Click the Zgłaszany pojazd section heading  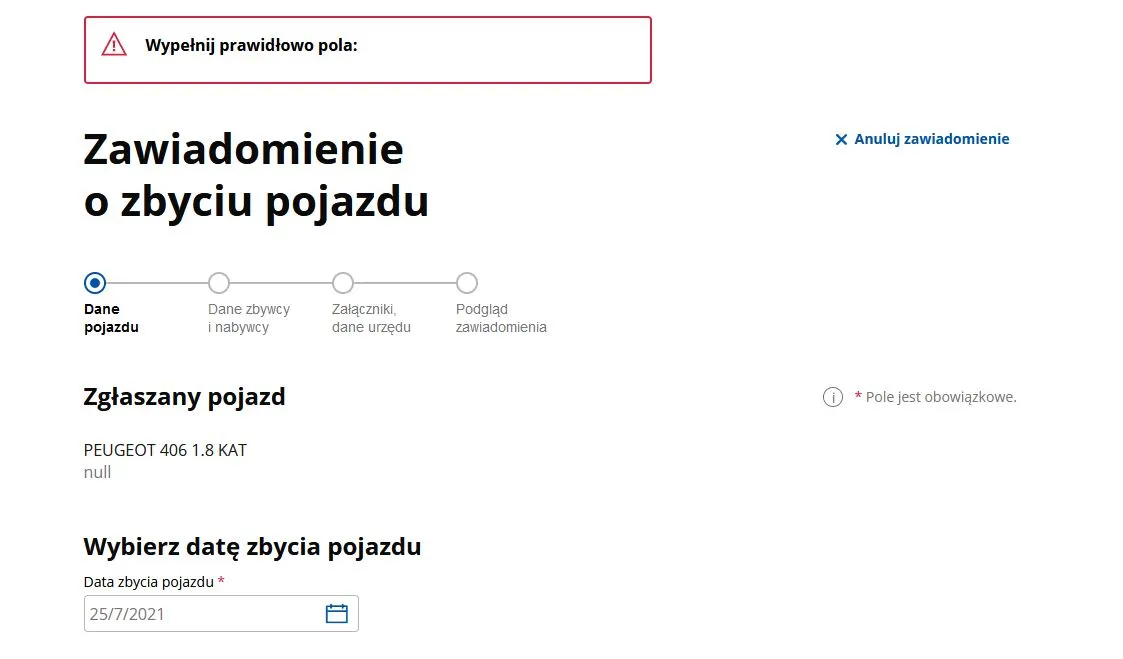pos(184,396)
